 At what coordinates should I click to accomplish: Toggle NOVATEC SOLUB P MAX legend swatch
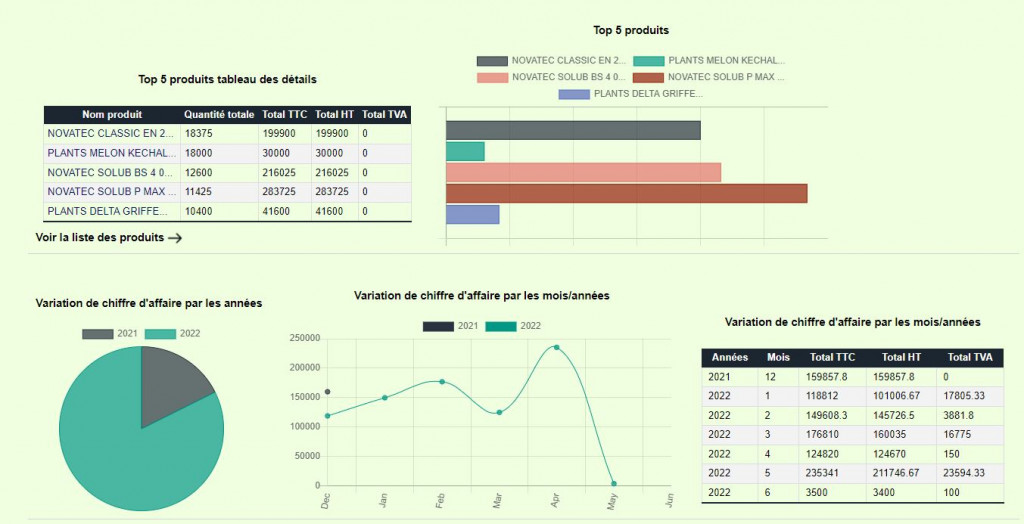click(x=648, y=78)
